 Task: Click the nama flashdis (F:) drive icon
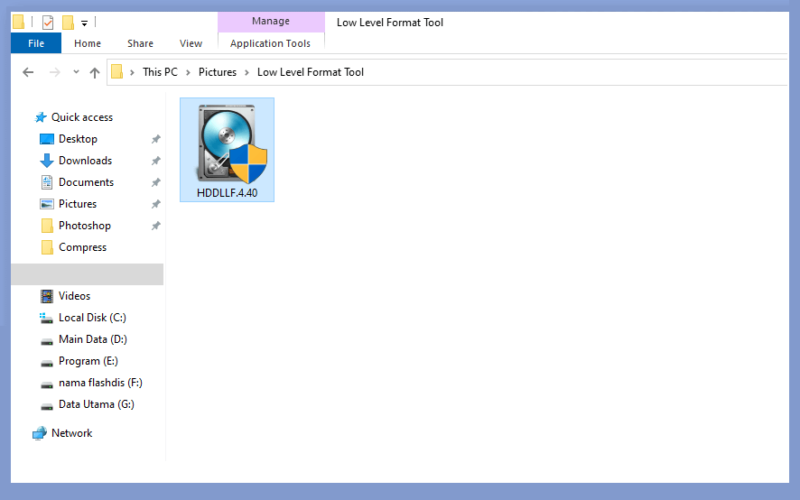click(46, 384)
